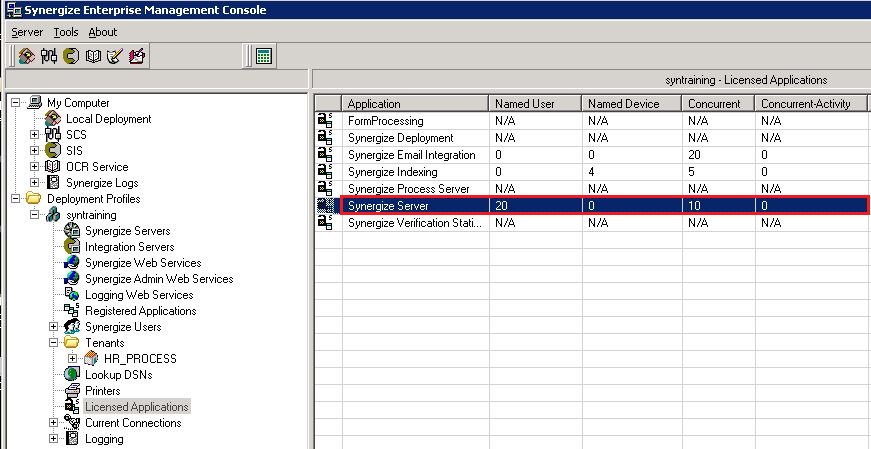Click the paper-and-pencil toolbar icon
The image size is (871, 449).
click(114, 56)
